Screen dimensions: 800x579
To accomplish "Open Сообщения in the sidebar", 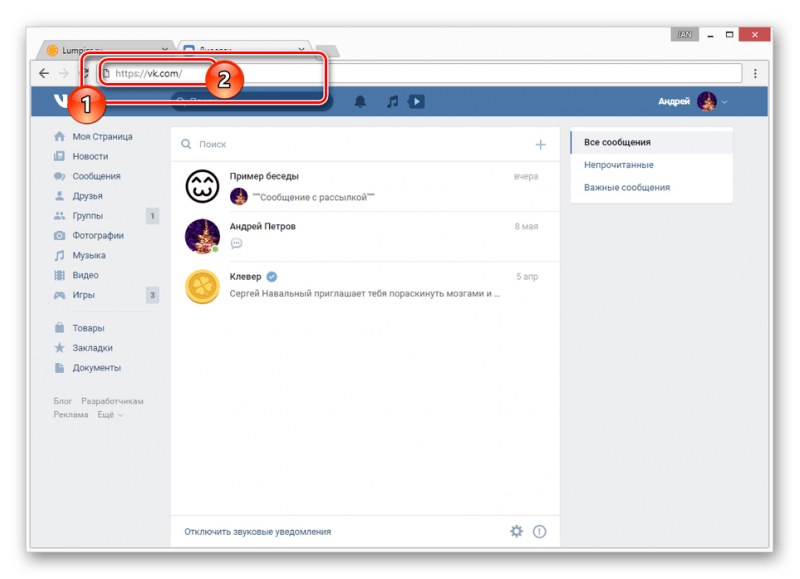I will (96, 176).
